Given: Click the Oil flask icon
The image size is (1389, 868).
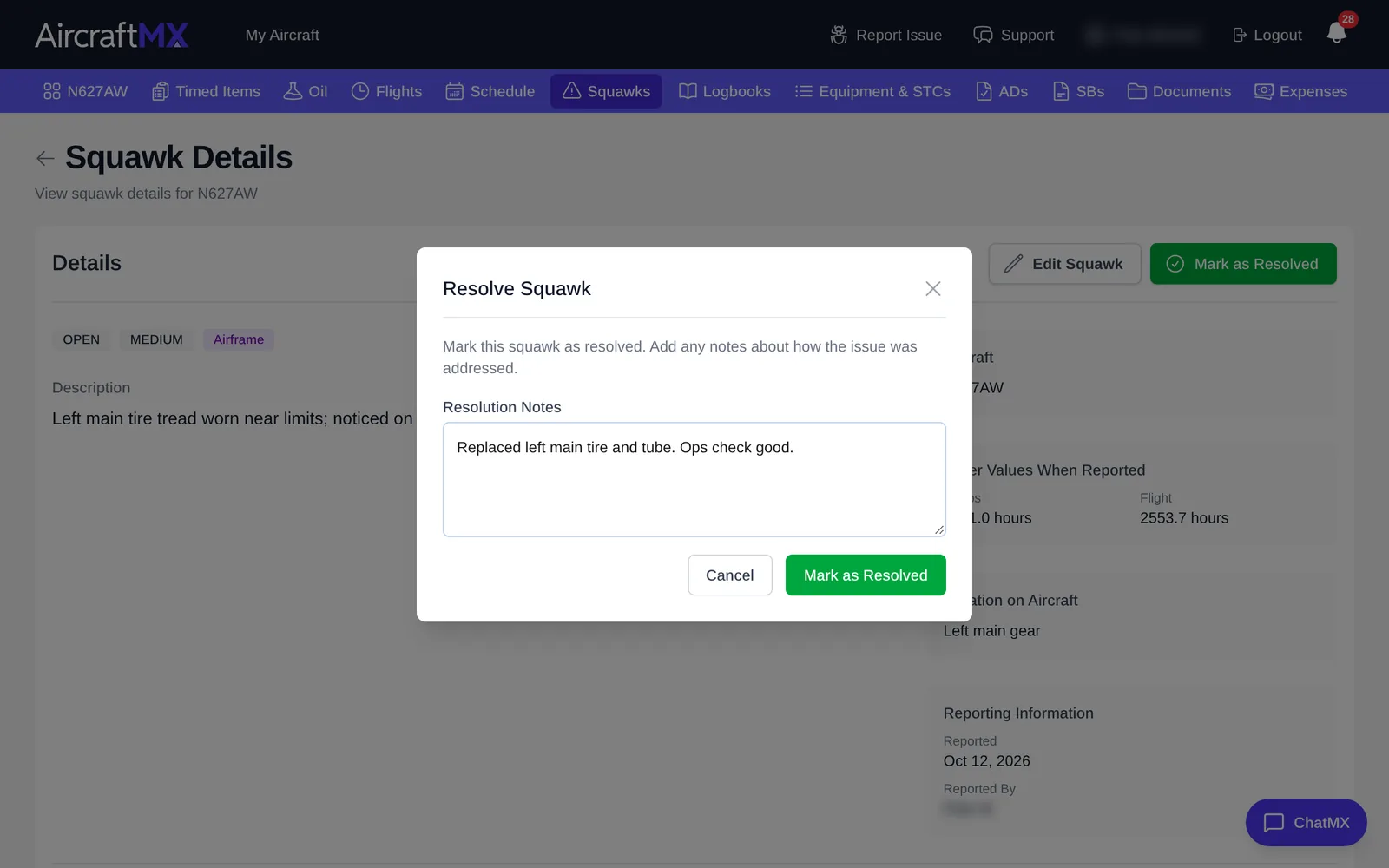Looking at the screenshot, I should [x=293, y=91].
